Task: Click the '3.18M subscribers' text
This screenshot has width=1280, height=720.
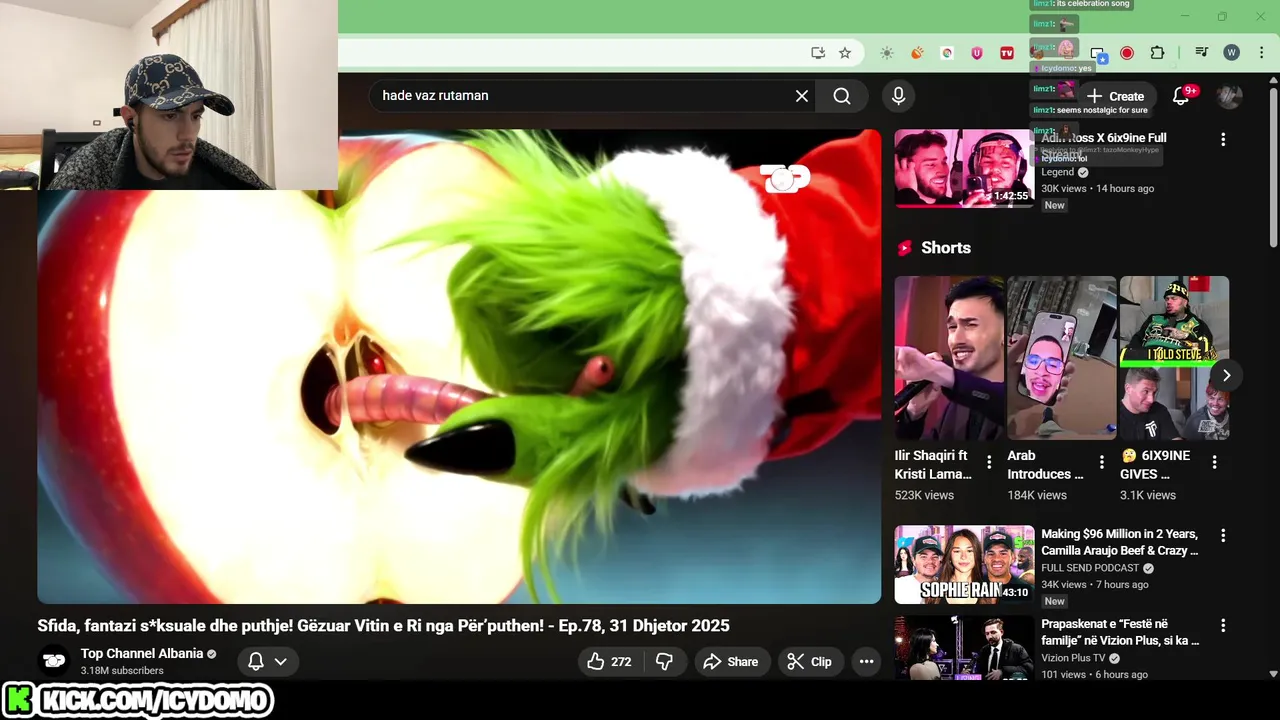Action: coord(122,671)
